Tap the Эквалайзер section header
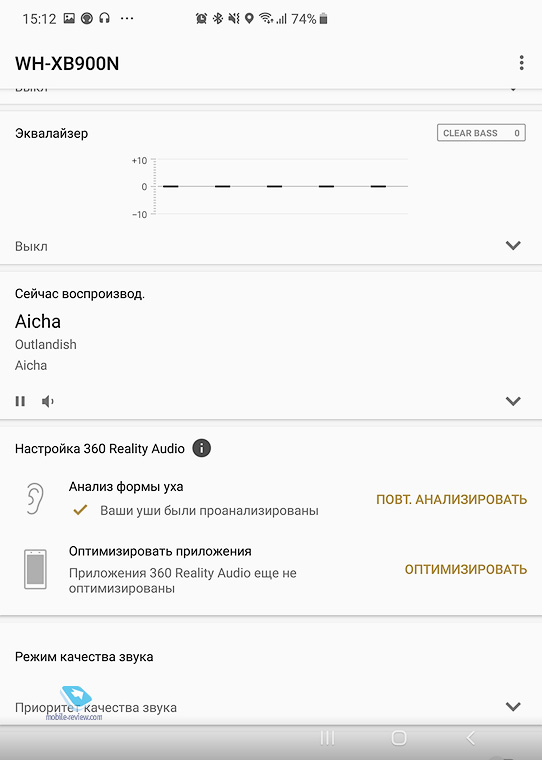The height and width of the screenshot is (760, 542). coord(51,133)
